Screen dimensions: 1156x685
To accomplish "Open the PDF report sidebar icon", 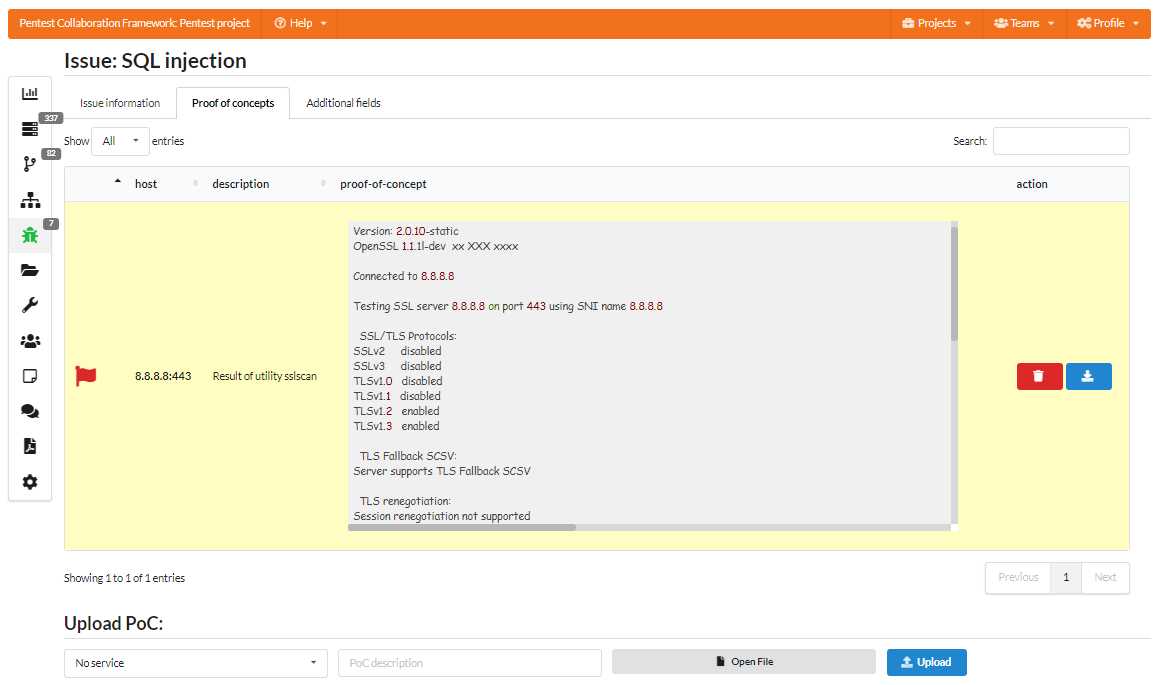I will click(x=29, y=446).
